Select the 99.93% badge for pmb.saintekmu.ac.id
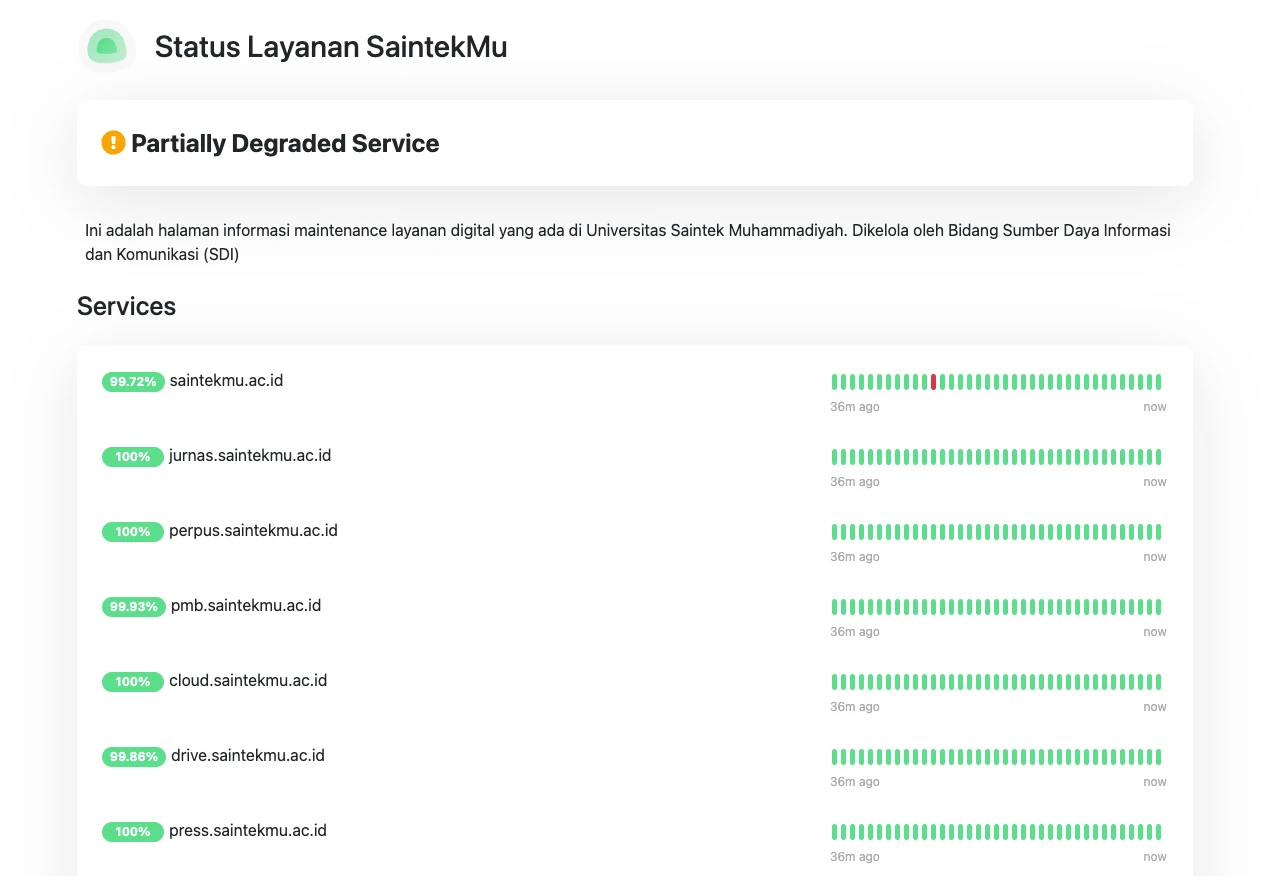Screen dimensions: 1270x876 pyautogui.click(x=133, y=606)
